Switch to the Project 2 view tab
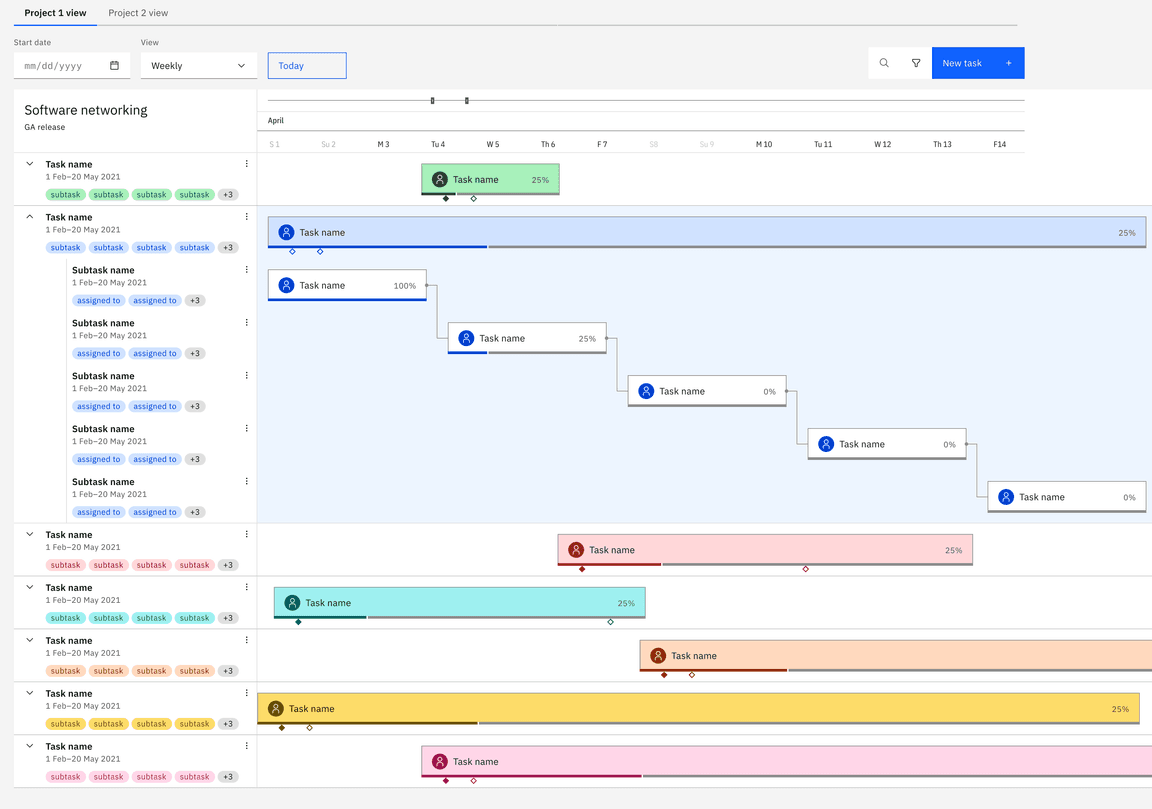The image size is (1152, 809). tap(137, 13)
